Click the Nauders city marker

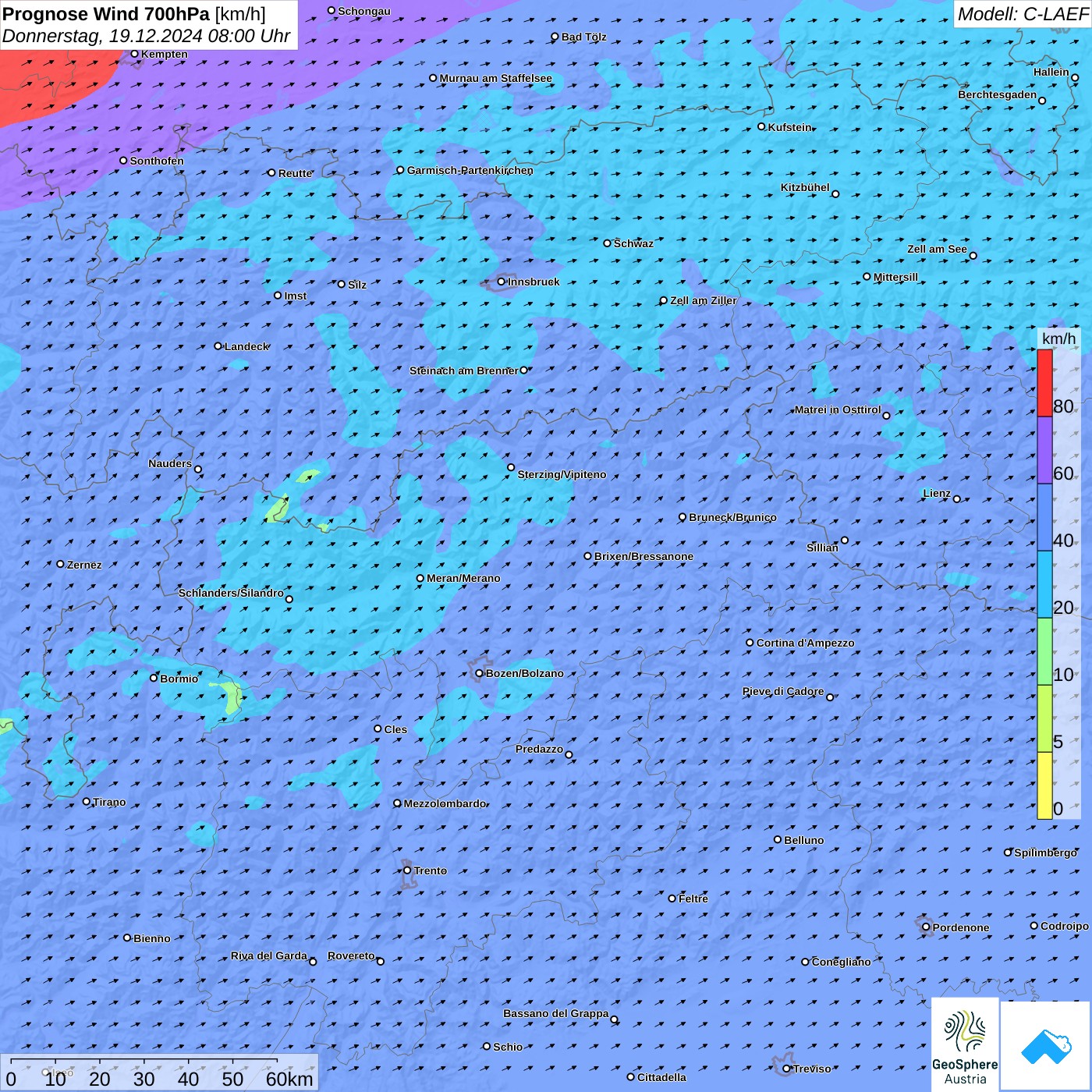click(198, 470)
